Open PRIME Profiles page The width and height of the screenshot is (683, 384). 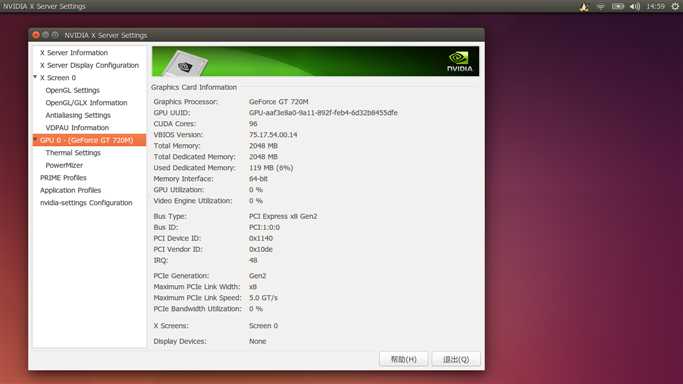point(63,178)
